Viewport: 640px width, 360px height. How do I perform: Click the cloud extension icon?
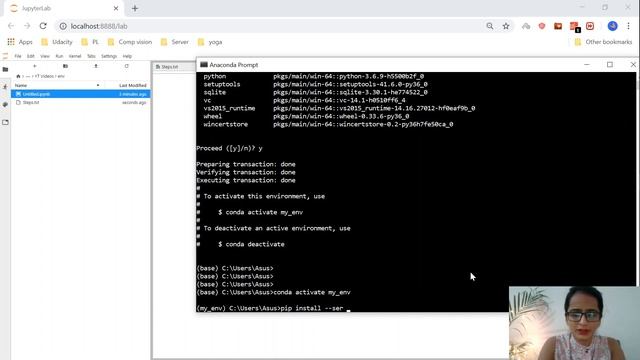point(526,26)
